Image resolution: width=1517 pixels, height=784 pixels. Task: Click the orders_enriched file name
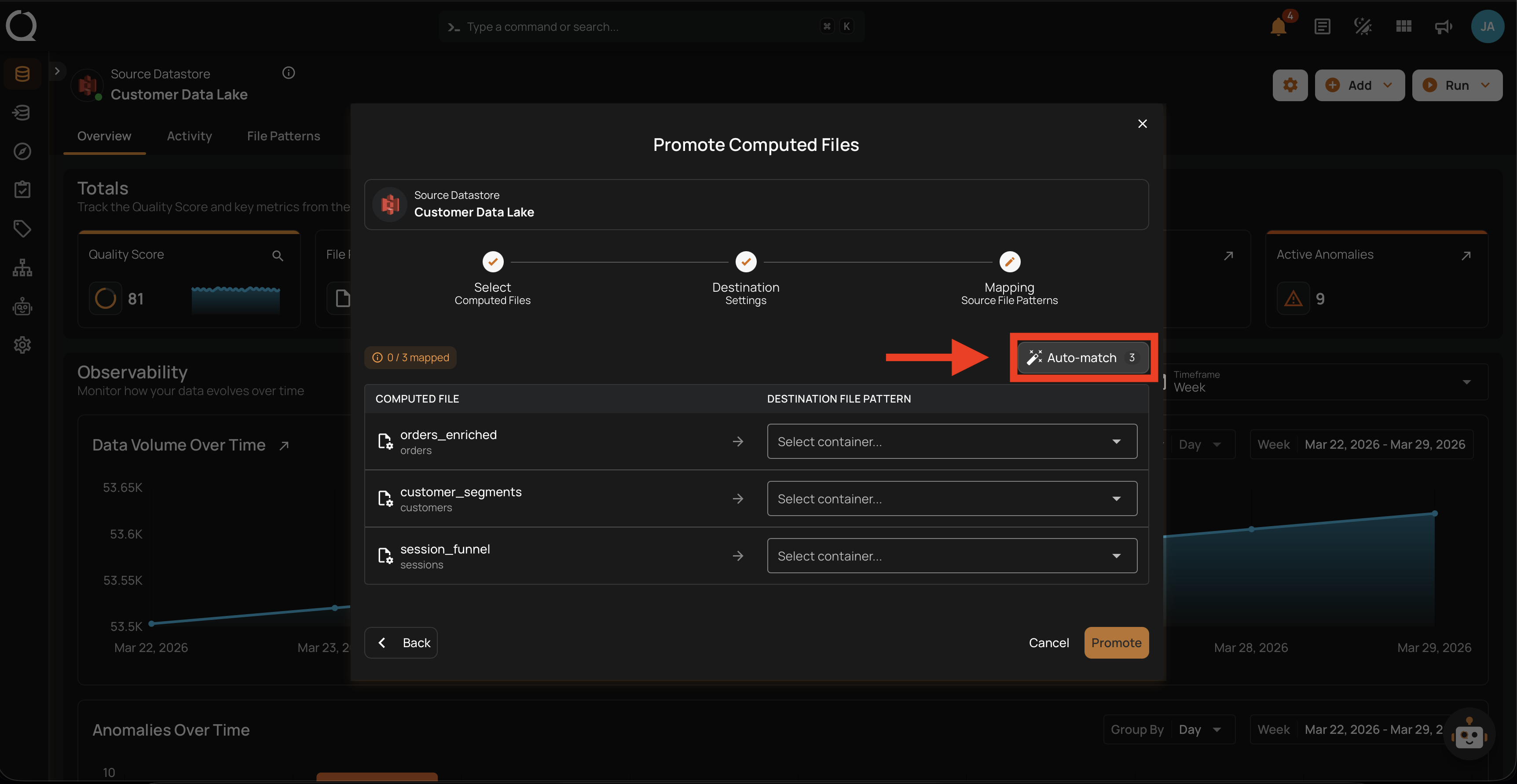[448, 435]
